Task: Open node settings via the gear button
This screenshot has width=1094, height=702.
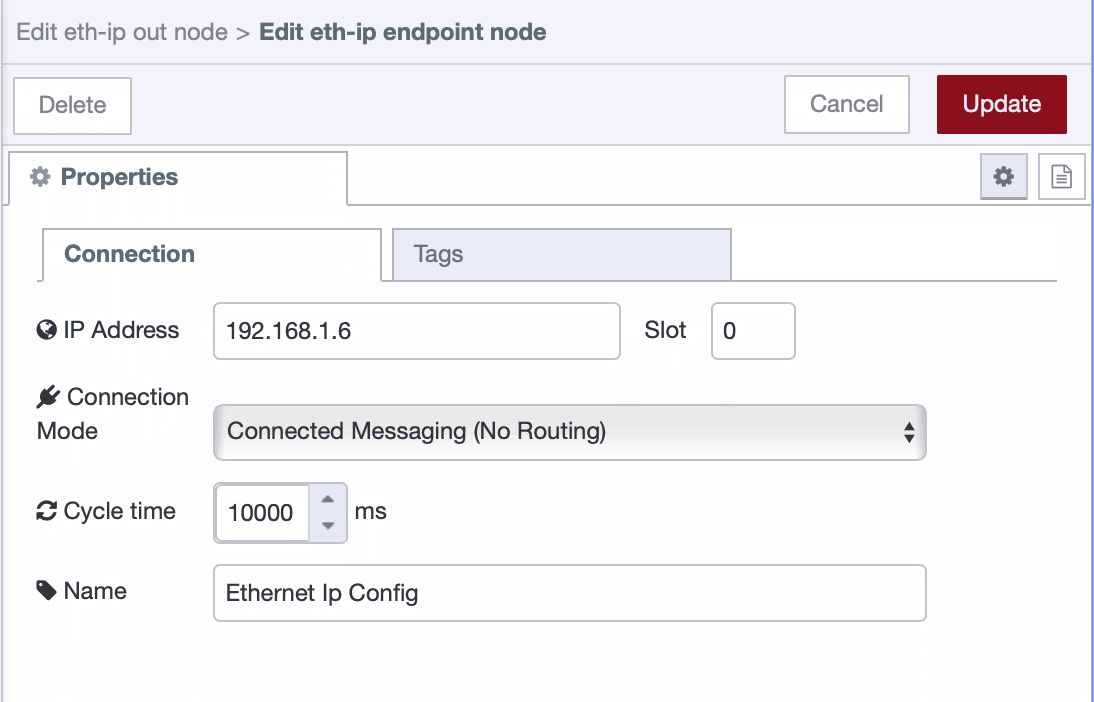Action: 1003,176
